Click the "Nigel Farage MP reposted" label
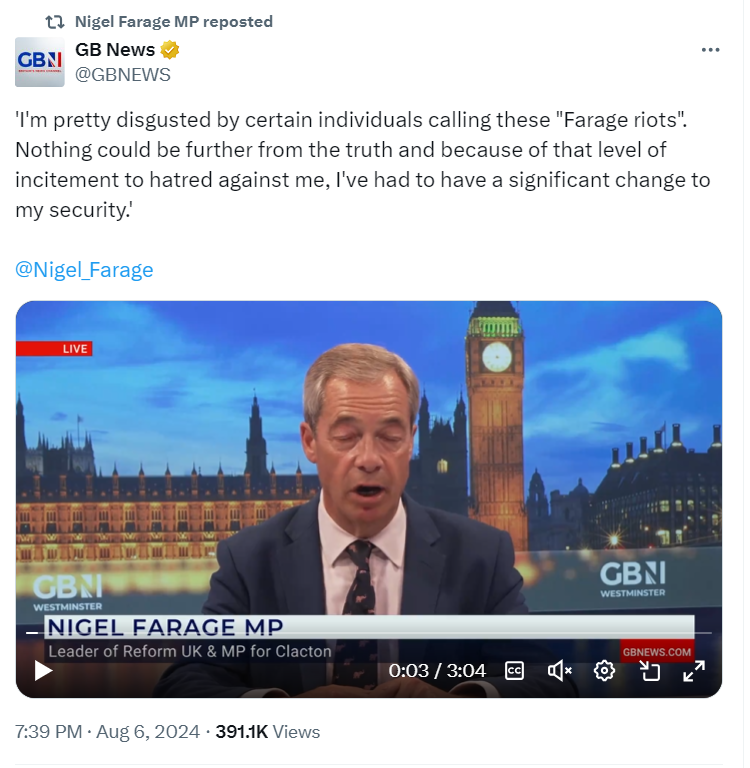The width and height of the screenshot is (750, 768). coord(174,21)
